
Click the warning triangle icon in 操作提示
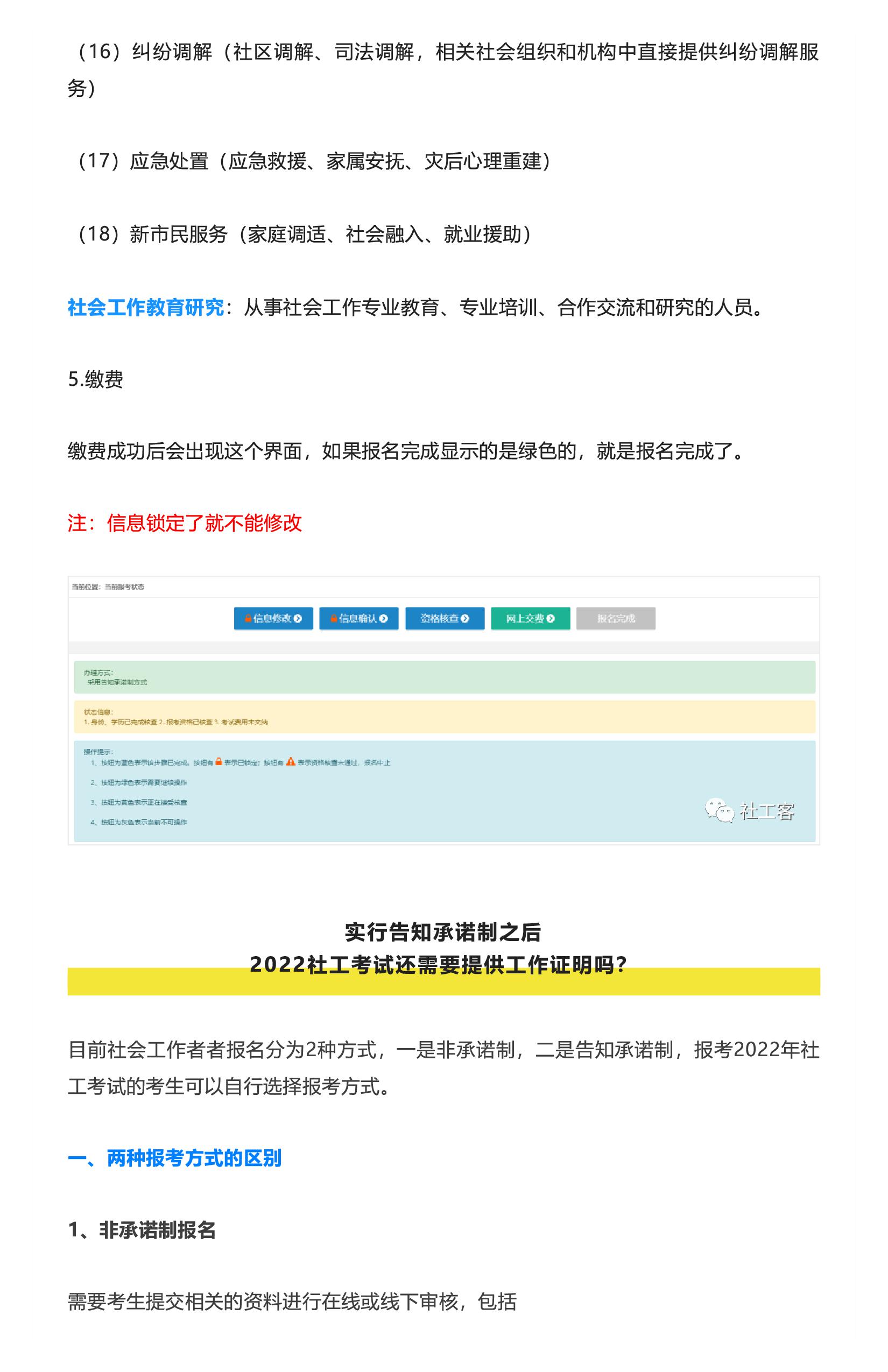point(291,761)
